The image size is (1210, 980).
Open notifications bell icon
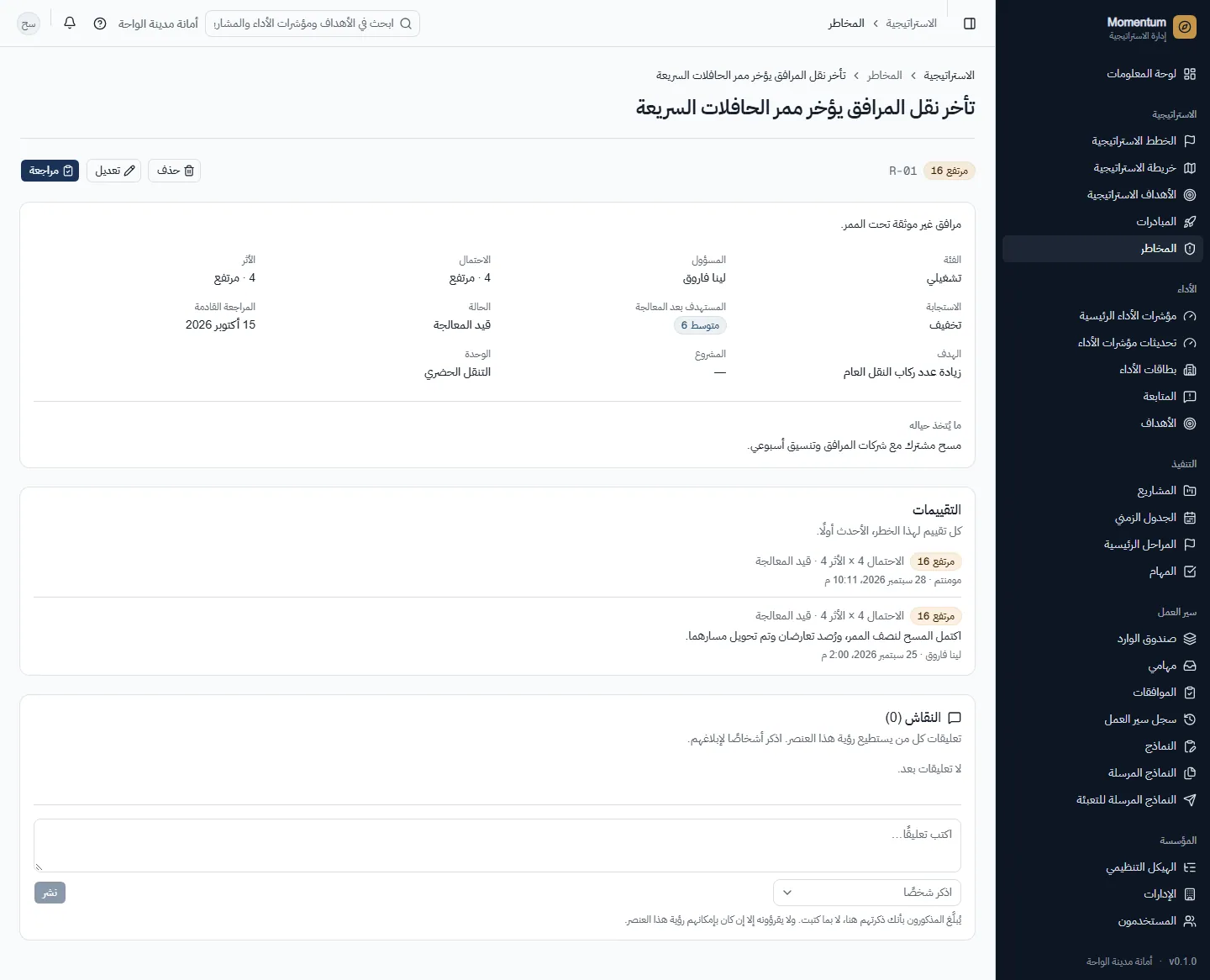70,24
